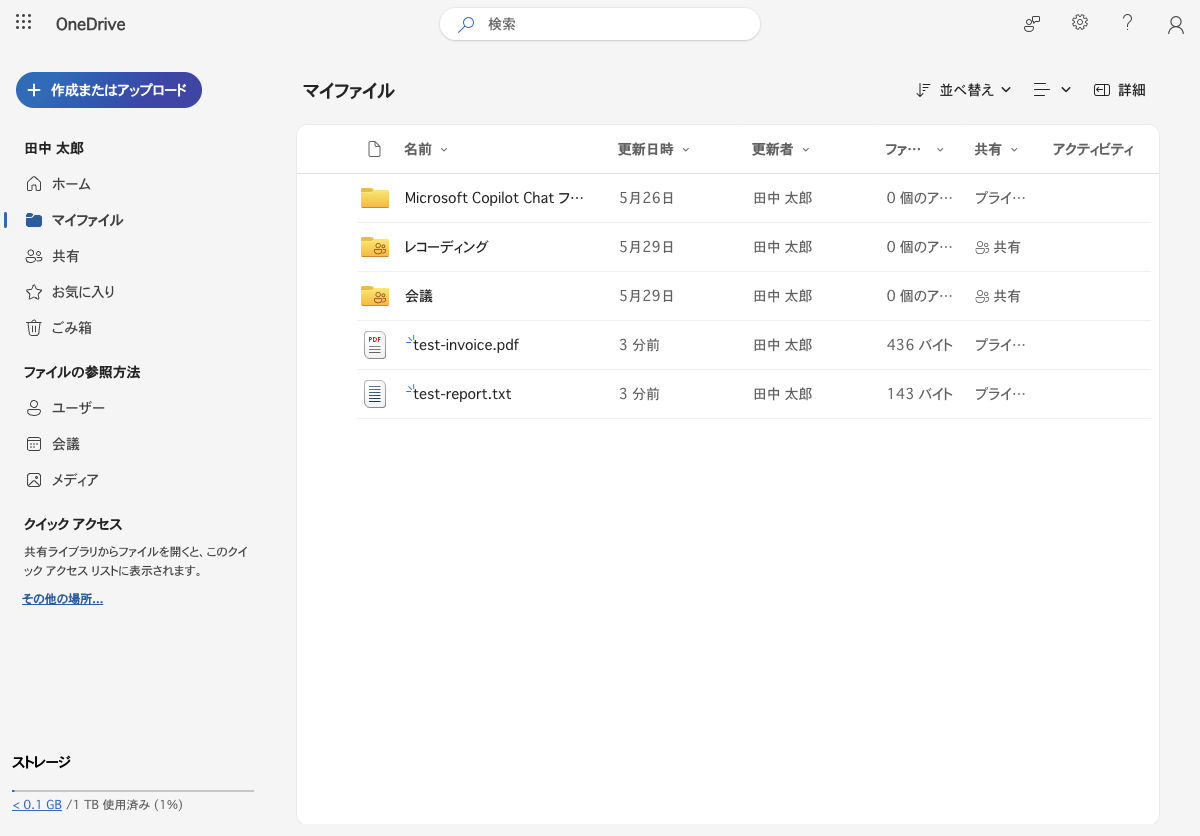Click the 436 バイト size cell
The width and height of the screenshot is (1200, 836).
tap(920, 345)
